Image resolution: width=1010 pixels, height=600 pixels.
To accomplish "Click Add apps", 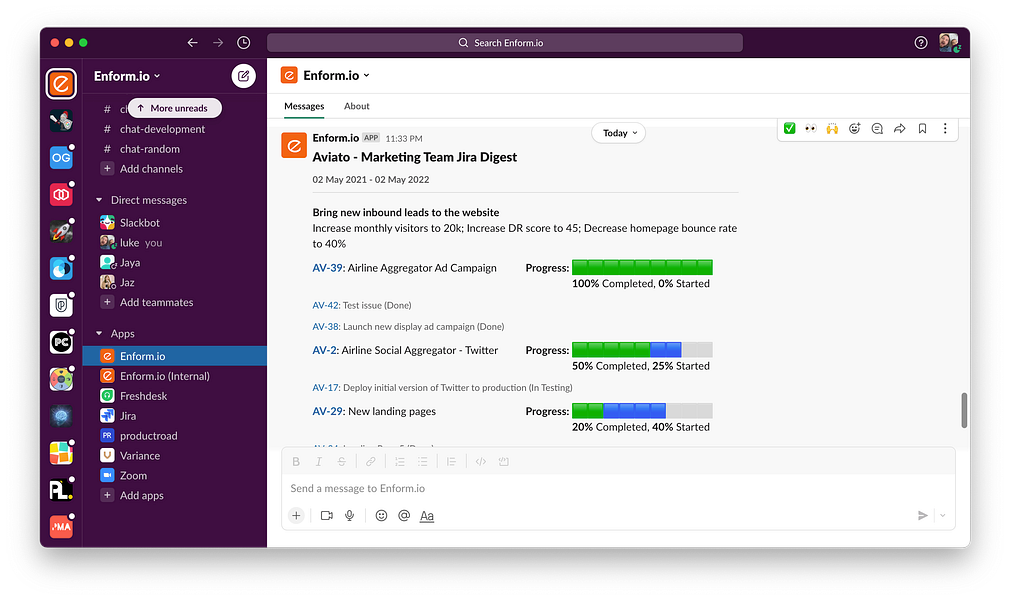I will pyautogui.click(x=141, y=496).
